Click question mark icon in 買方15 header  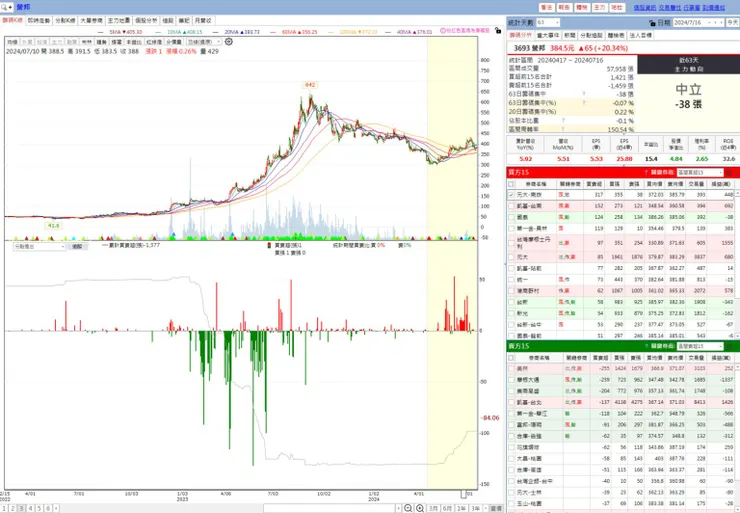[x=646, y=172]
